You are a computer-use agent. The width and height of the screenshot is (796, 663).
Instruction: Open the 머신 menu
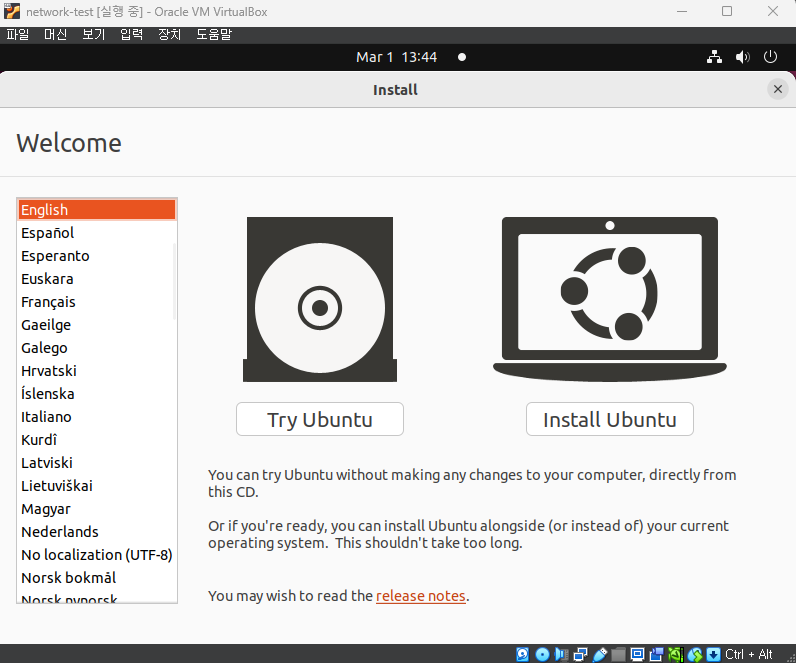pyautogui.click(x=55, y=35)
